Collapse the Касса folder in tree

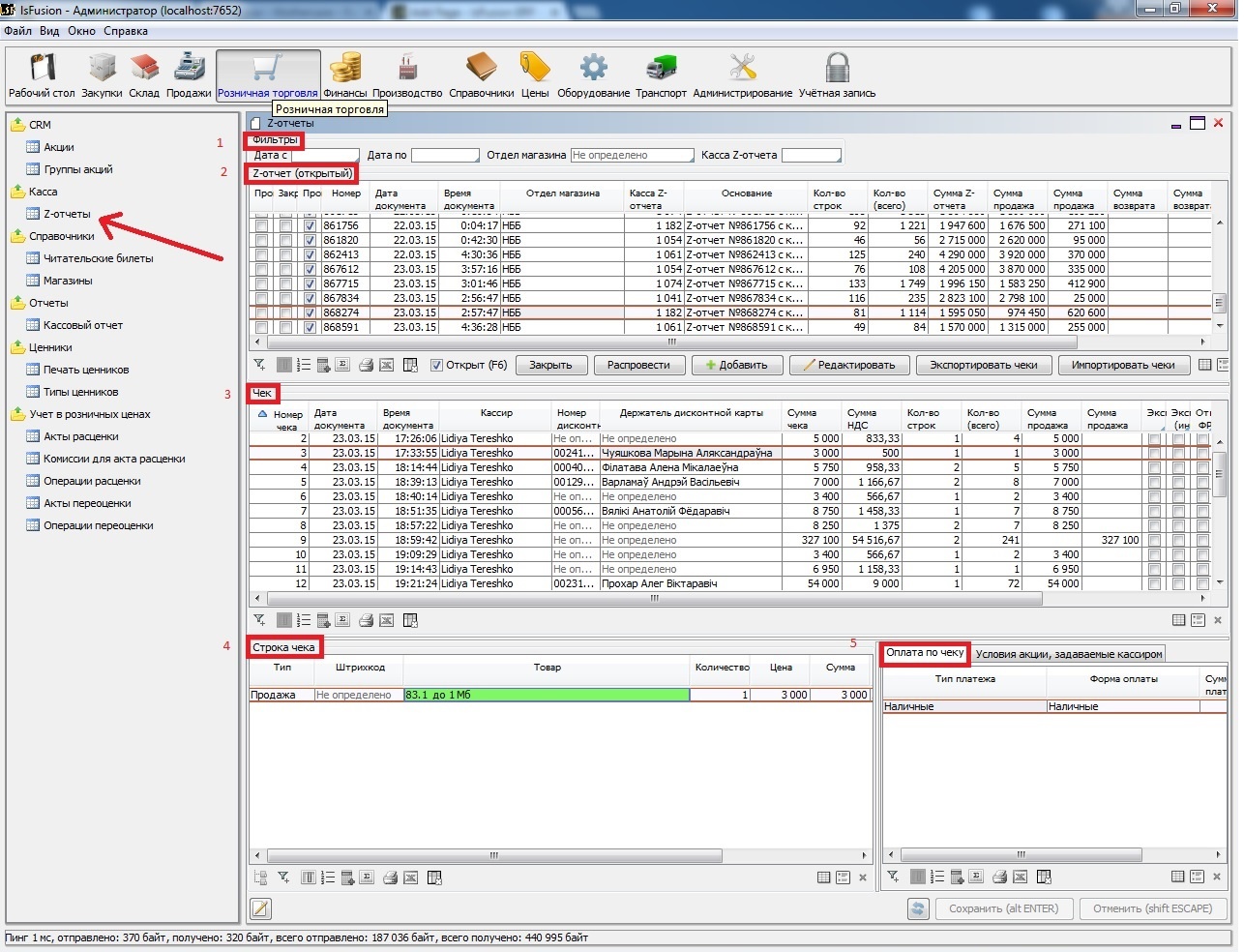17,192
